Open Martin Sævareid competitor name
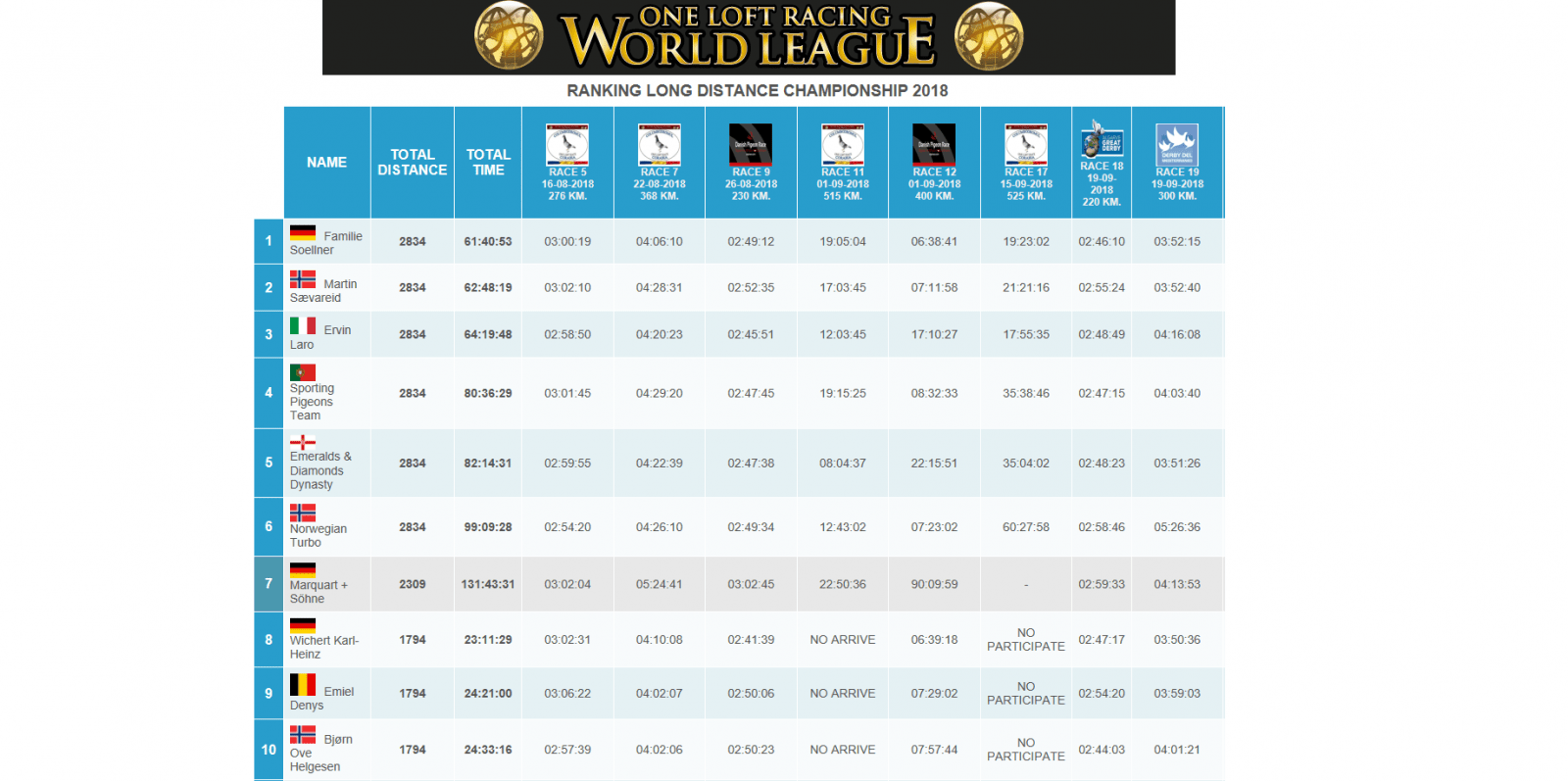1568x781 pixels. click(324, 291)
